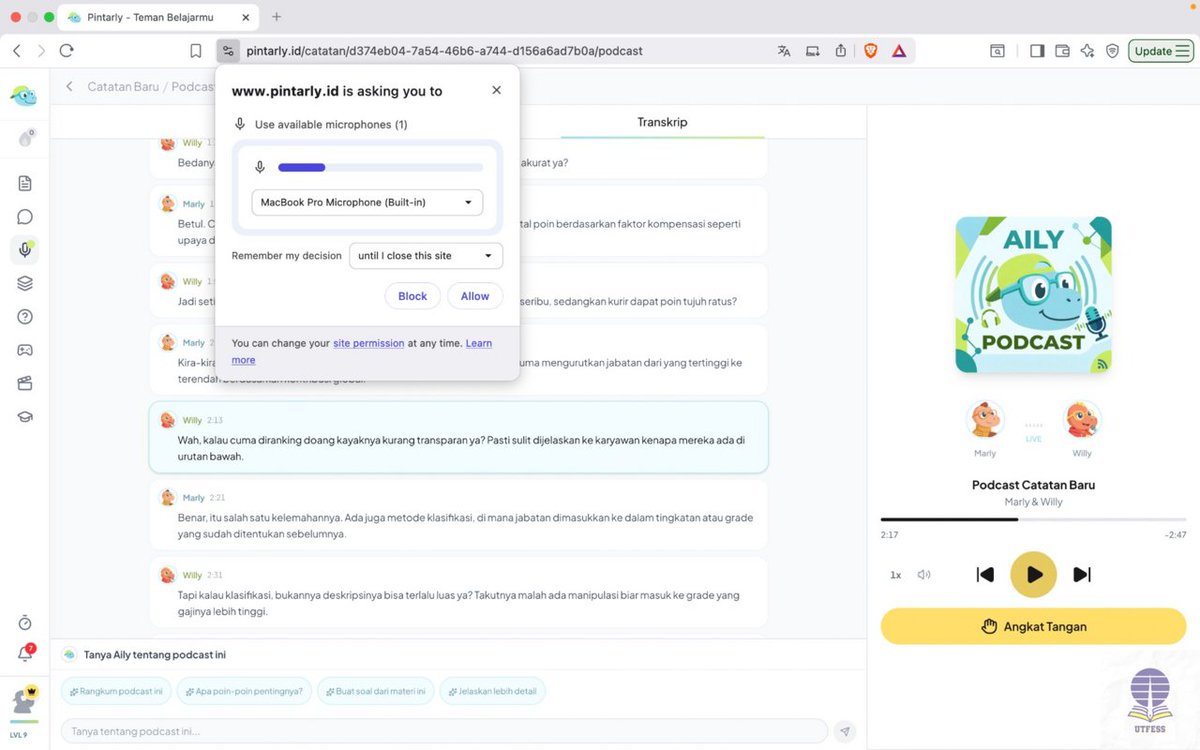
Task: Open the Brave Rewards triangle icon
Action: click(899, 50)
